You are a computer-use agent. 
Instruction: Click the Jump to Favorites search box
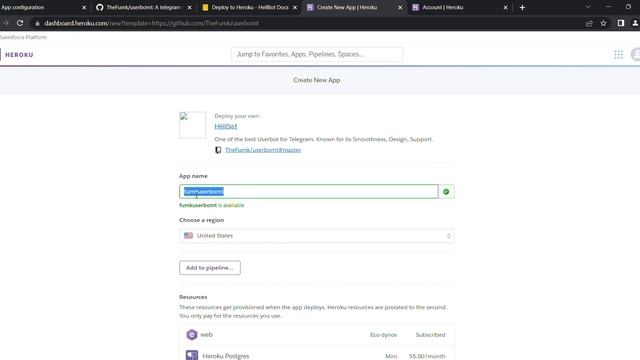[317, 54]
